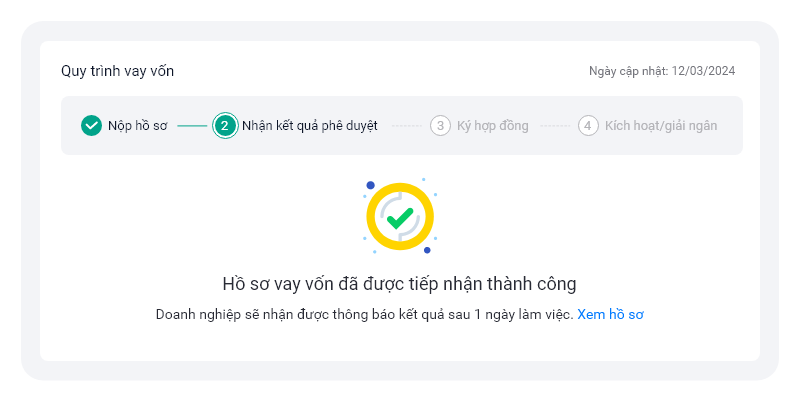Go to the "Ký hợp đồng" step
Screen dimensions: 800x402
pos(492,126)
